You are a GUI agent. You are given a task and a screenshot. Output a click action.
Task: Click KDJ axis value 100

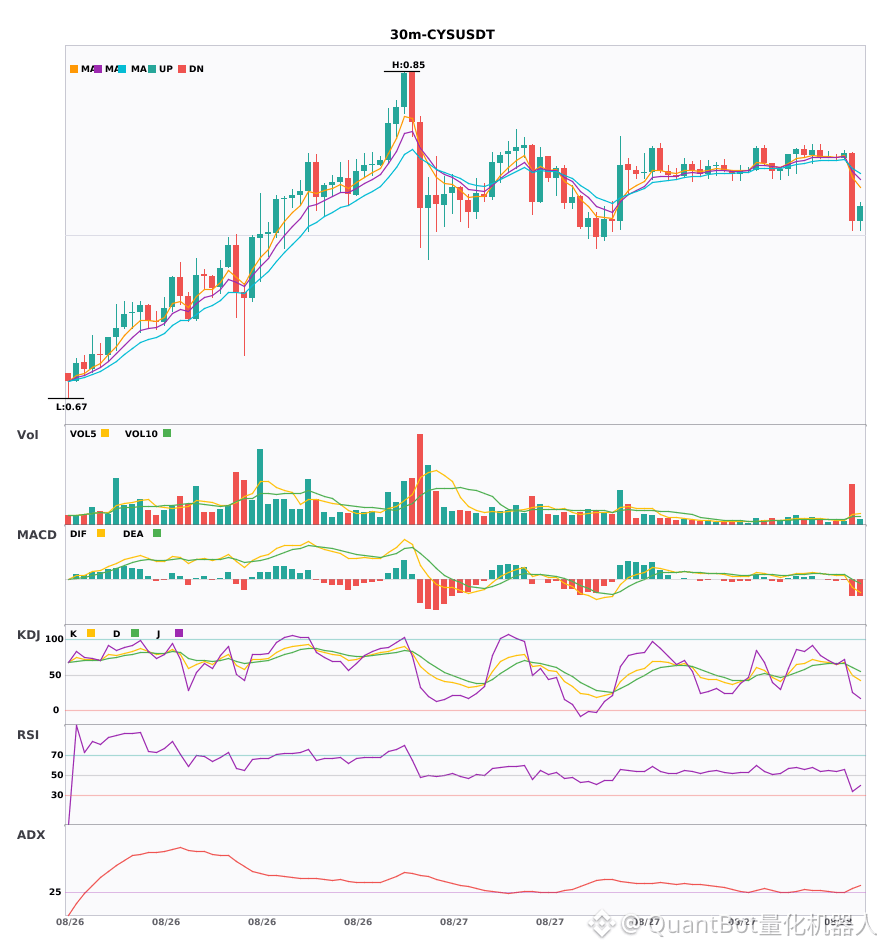click(x=55, y=639)
